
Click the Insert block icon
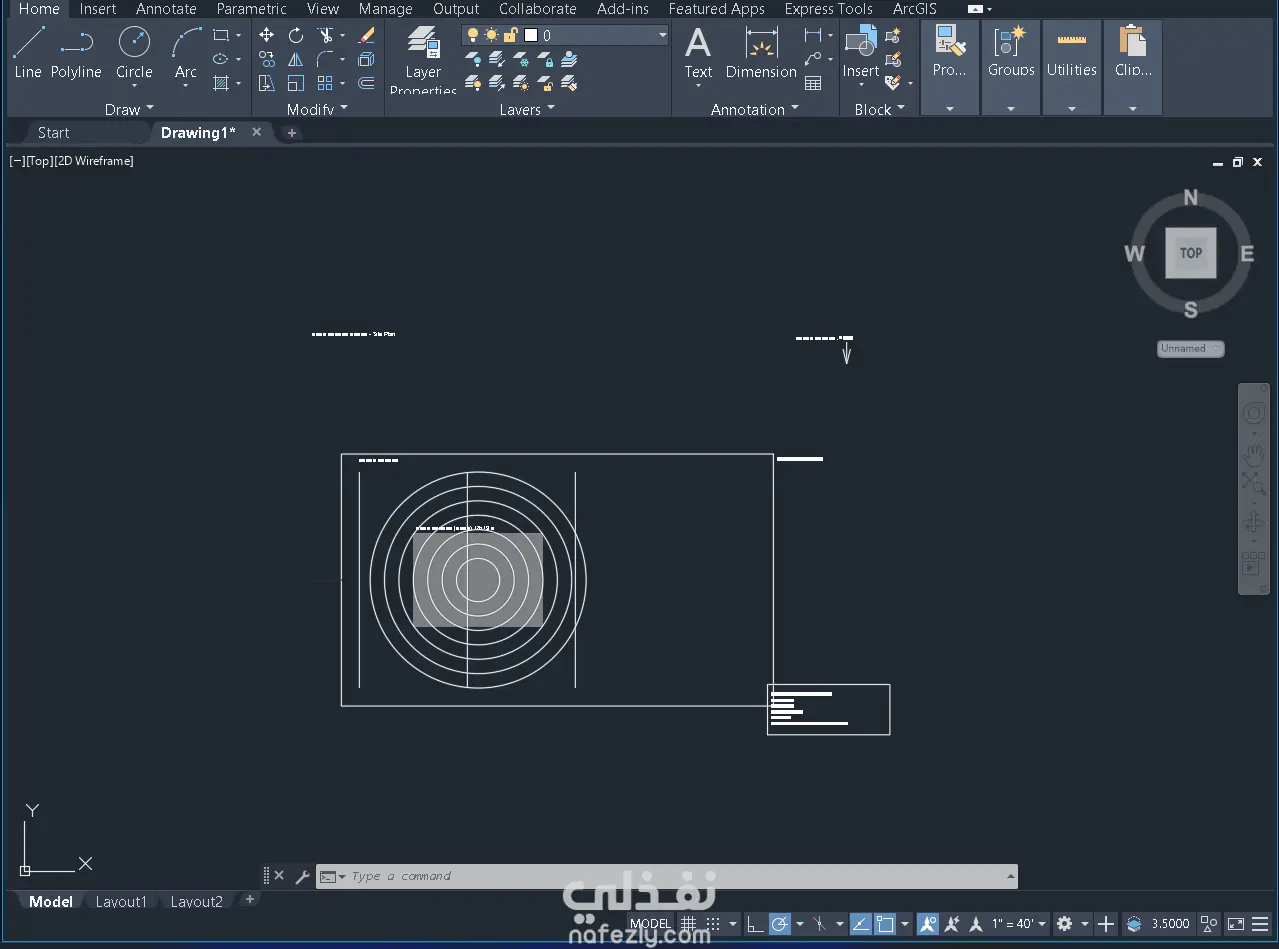(x=861, y=52)
